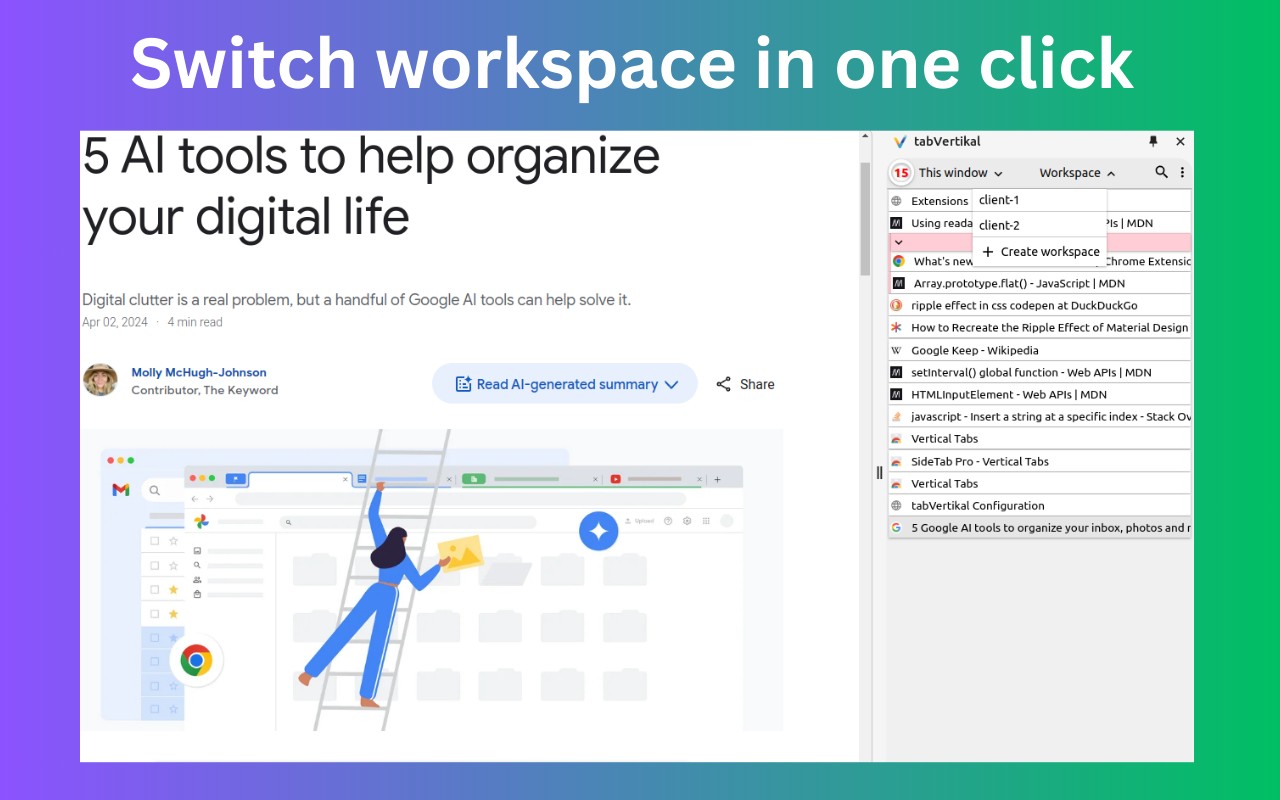The height and width of the screenshot is (800, 1280).
Task: Click the SideTab Pro rainbow favicon
Action: click(897, 461)
